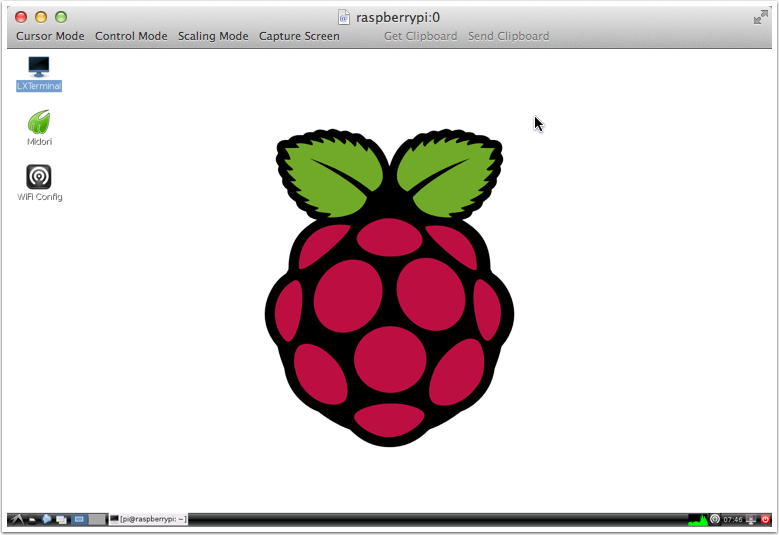Open the file manager from the taskbar

click(x=32, y=520)
